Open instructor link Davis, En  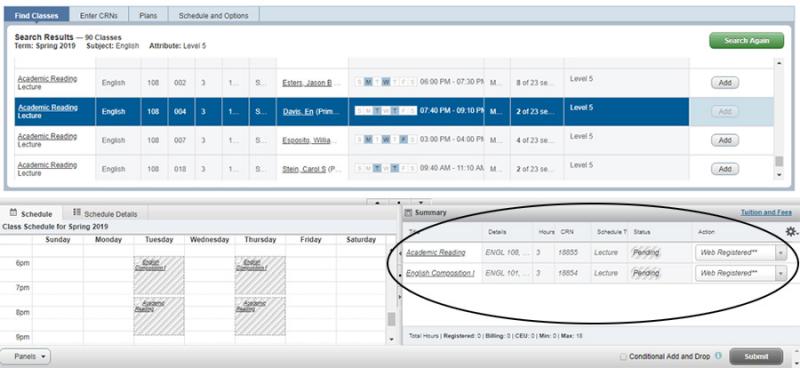click(x=297, y=112)
